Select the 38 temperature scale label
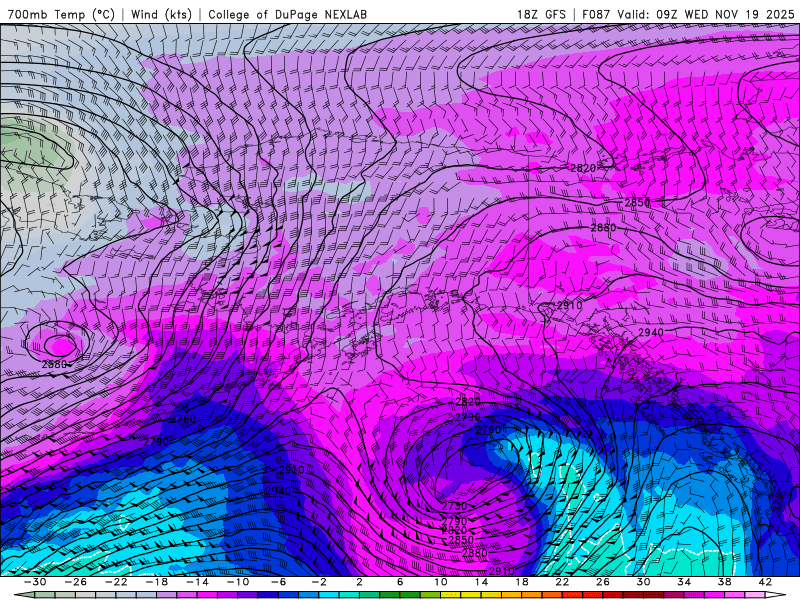The image size is (800, 600). point(724,582)
